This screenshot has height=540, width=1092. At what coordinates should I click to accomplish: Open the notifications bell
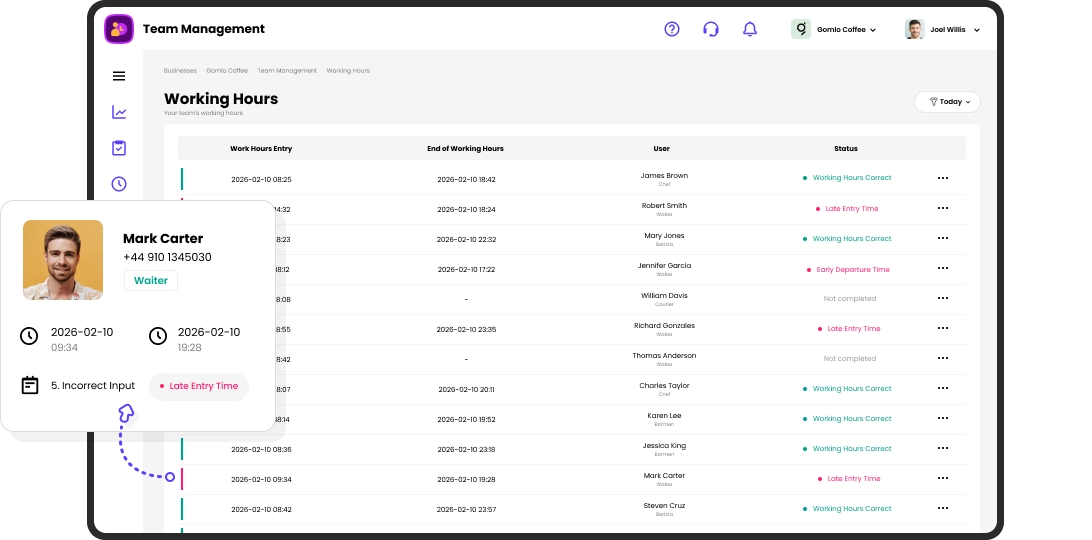[x=750, y=29]
